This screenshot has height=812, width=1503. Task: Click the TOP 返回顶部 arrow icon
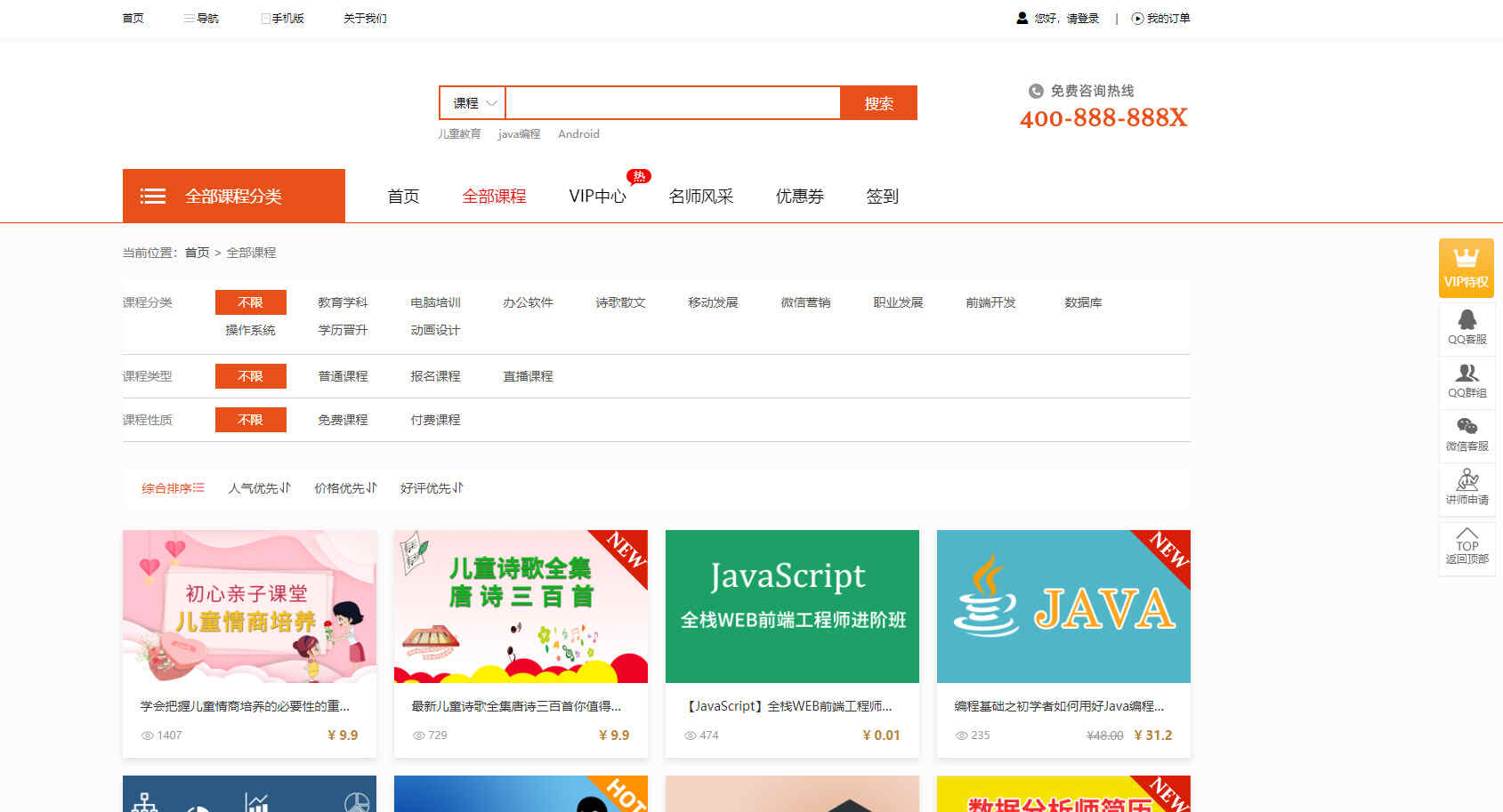pyautogui.click(x=1467, y=533)
